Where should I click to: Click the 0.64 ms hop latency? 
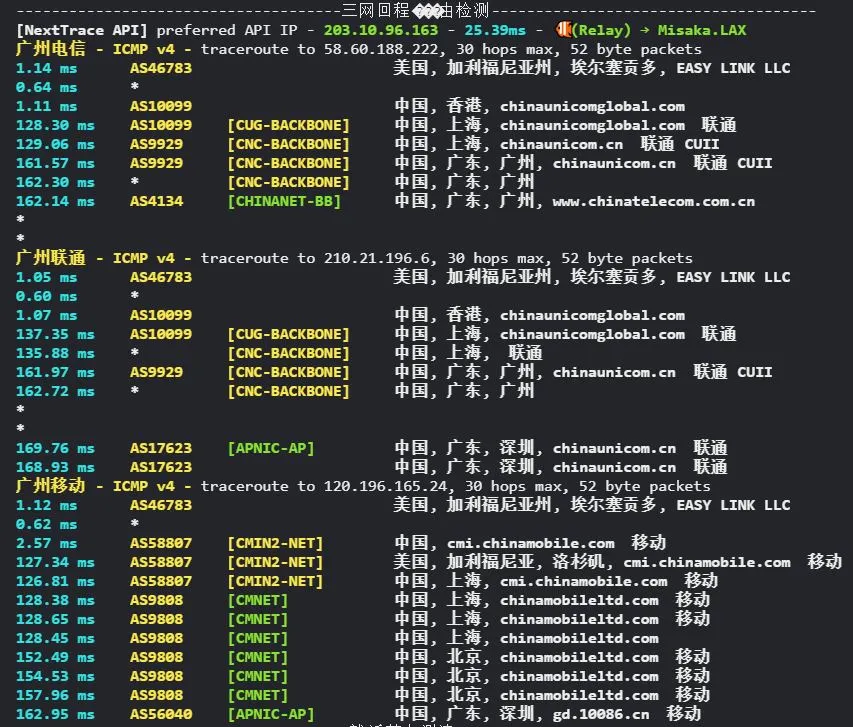[x=46, y=87]
